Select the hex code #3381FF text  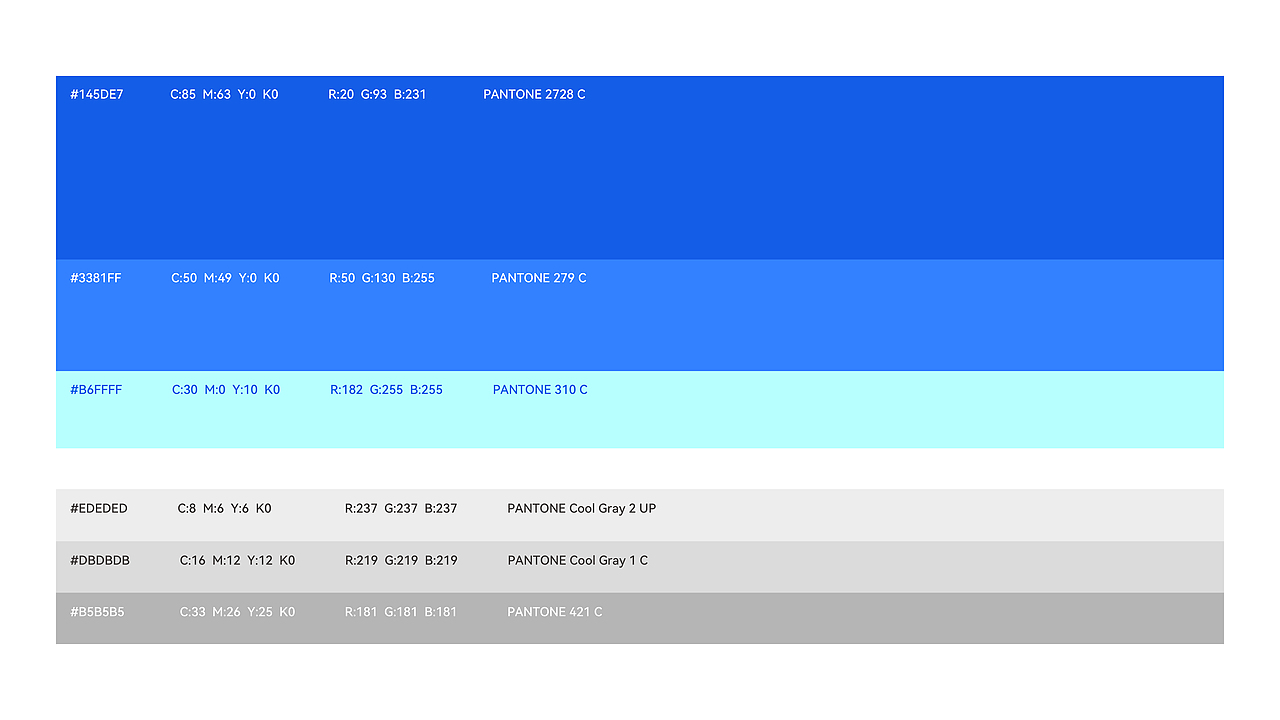click(96, 278)
